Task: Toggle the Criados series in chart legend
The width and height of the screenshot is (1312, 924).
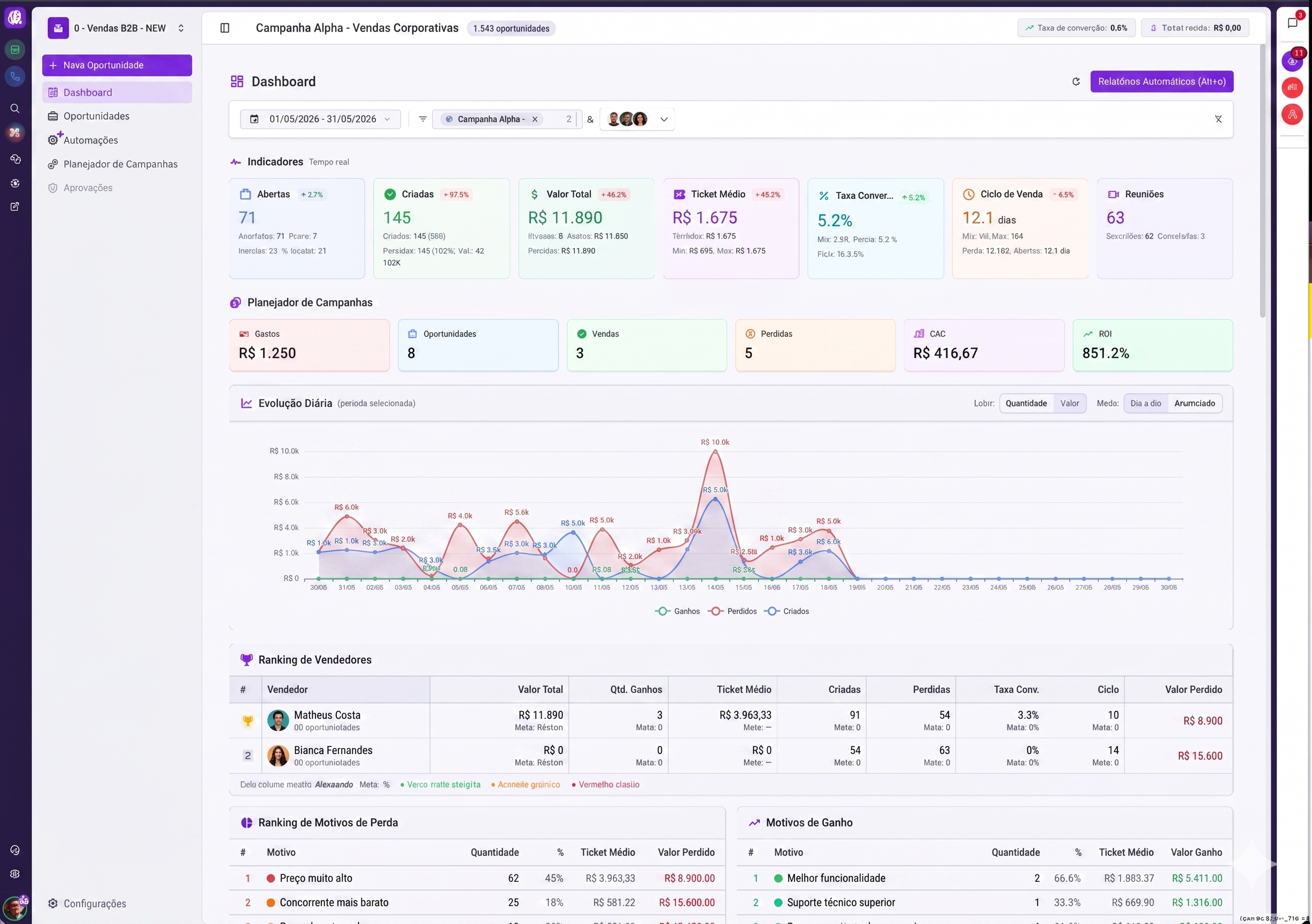Action: click(x=787, y=611)
